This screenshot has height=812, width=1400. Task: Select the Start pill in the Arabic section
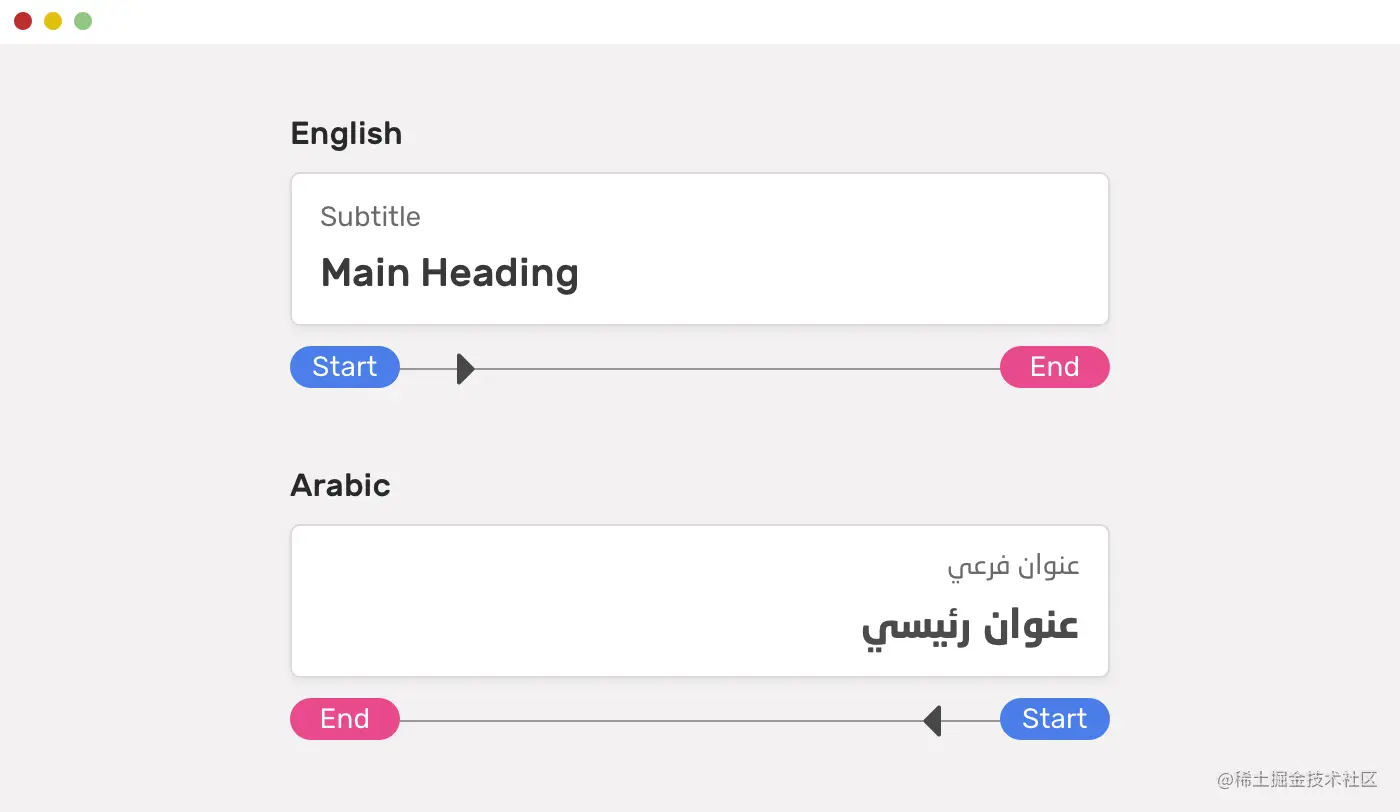[1054, 718]
